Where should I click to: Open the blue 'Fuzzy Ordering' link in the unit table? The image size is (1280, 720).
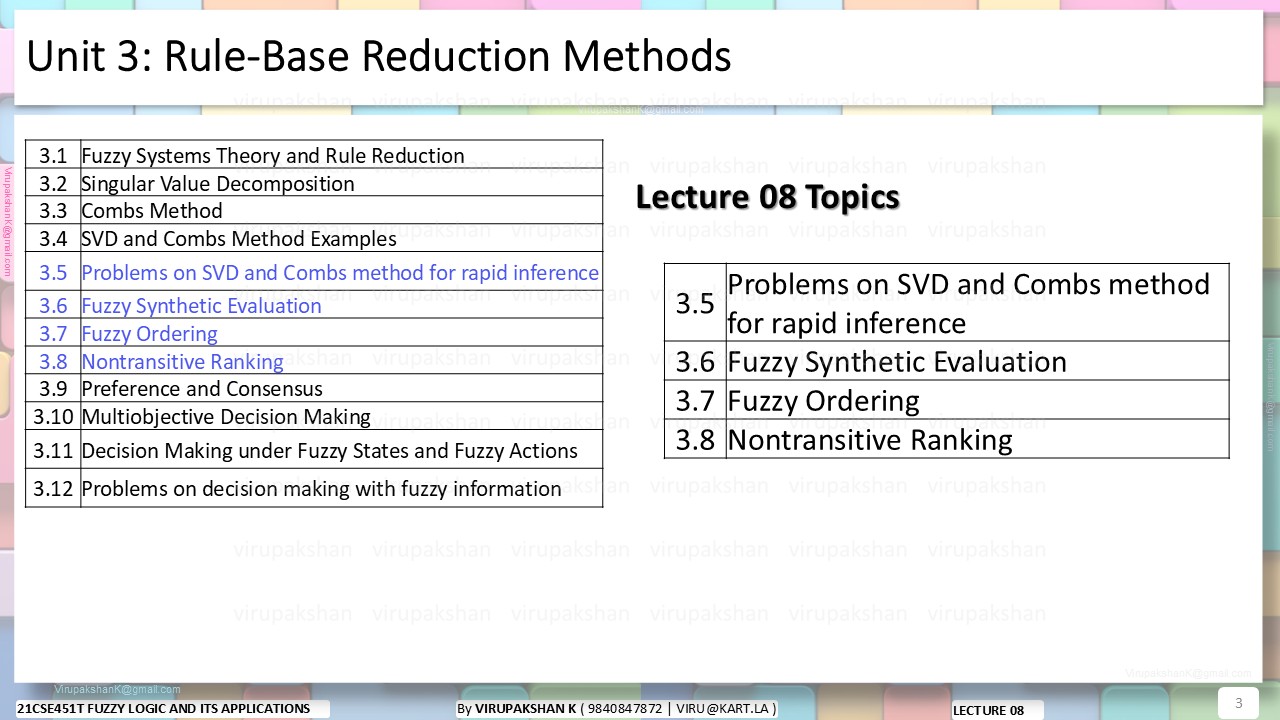pyautogui.click(x=149, y=334)
